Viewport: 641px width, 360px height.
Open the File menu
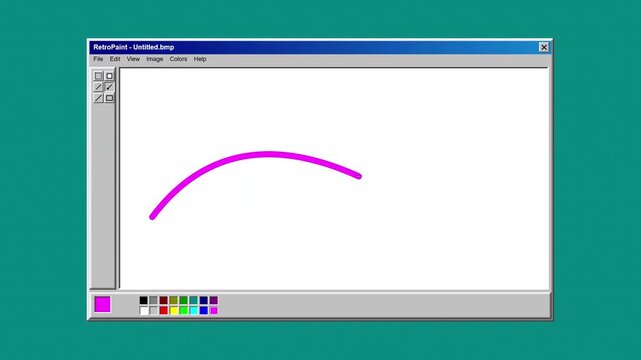click(x=98, y=59)
